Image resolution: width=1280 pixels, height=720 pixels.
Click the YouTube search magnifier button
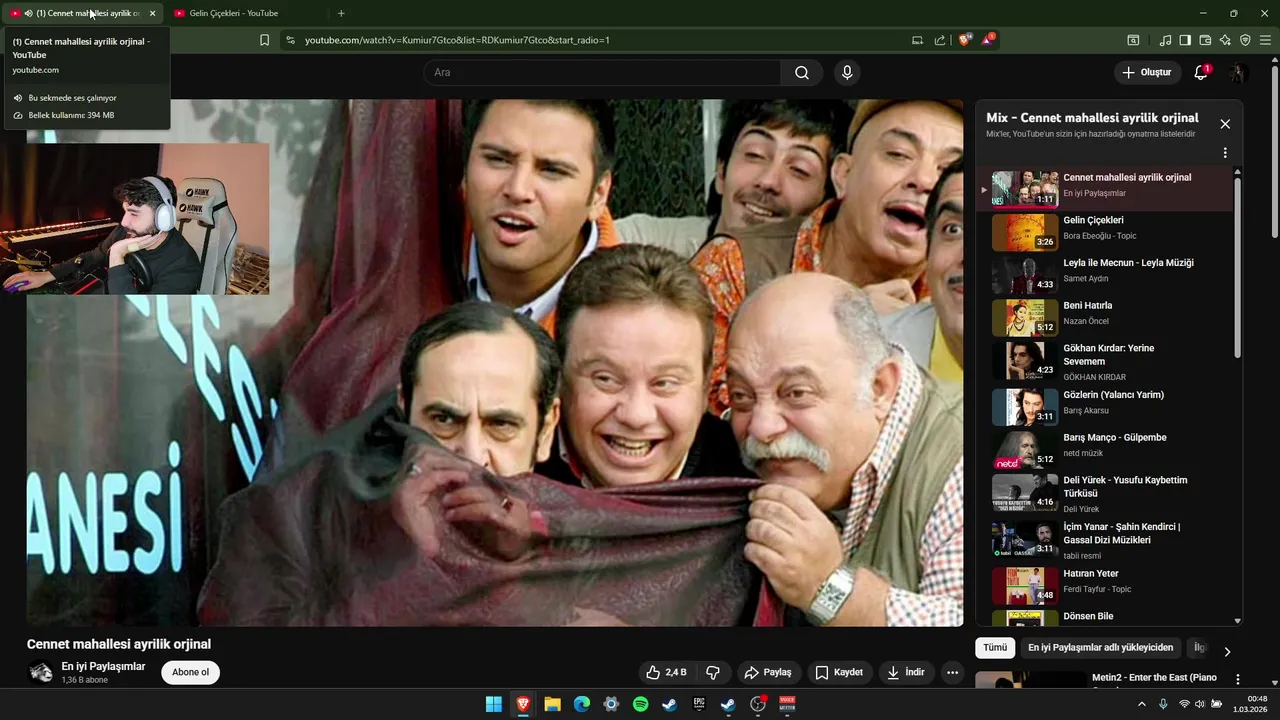click(x=802, y=72)
